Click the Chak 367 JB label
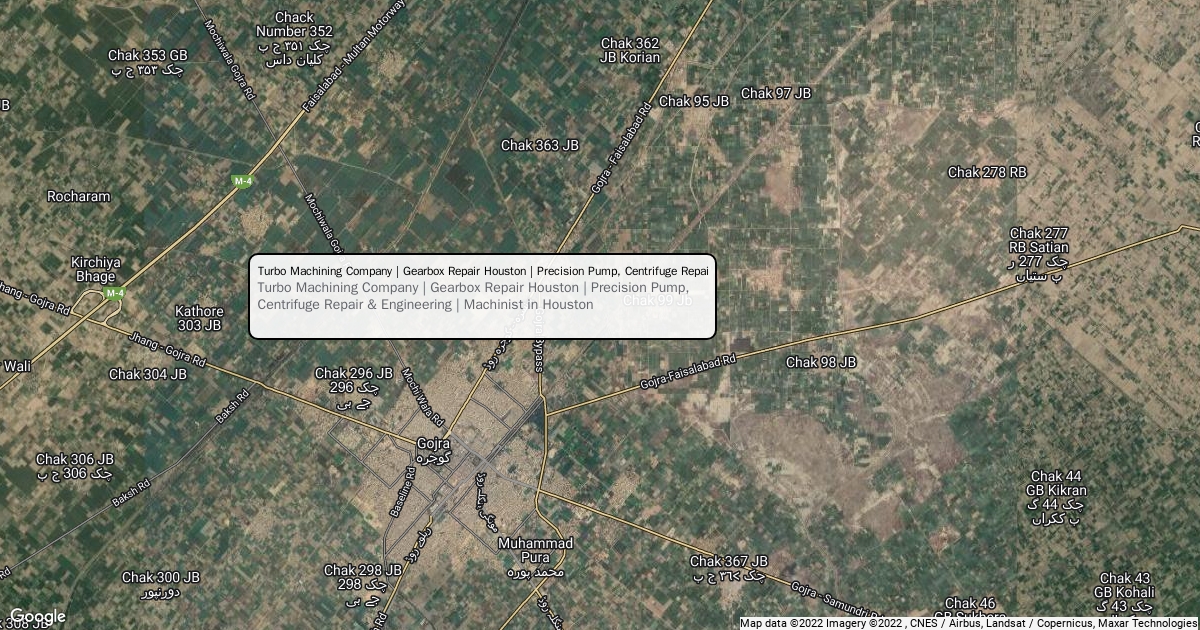 [x=729, y=569]
